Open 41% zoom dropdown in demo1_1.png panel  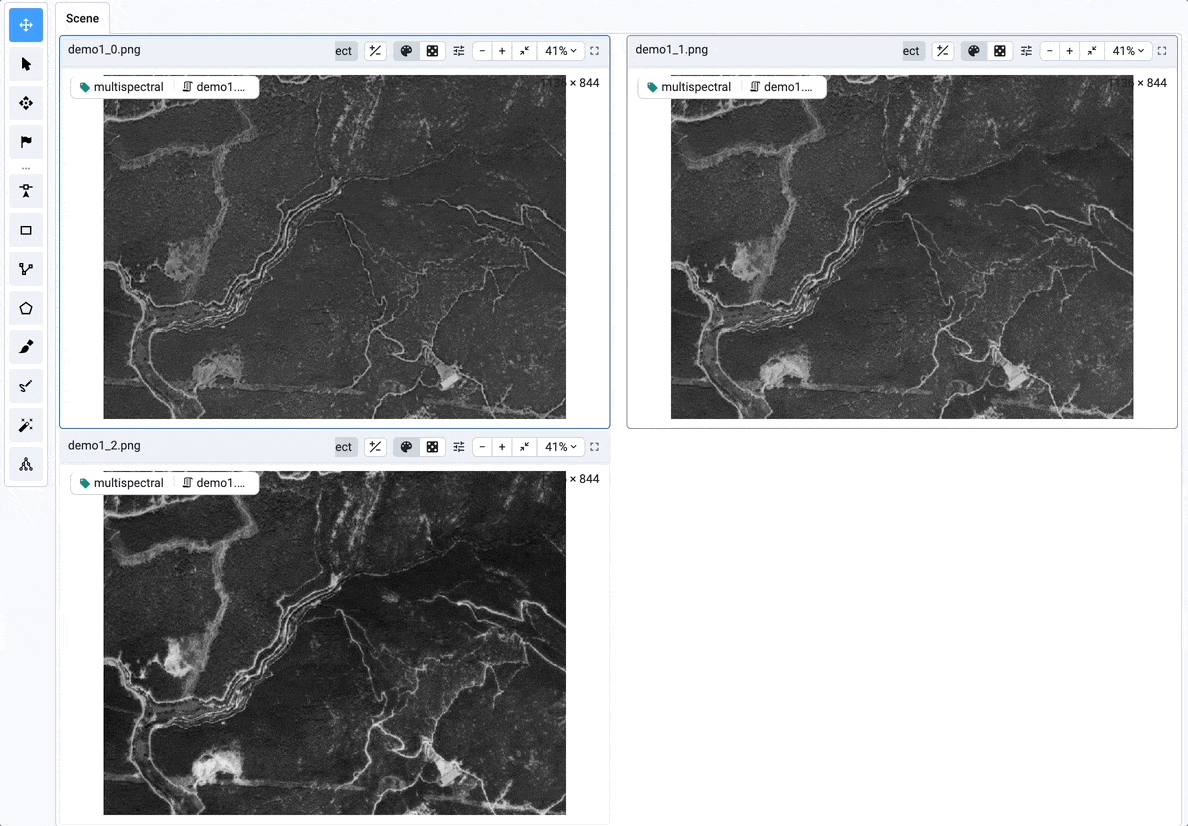click(x=1127, y=51)
